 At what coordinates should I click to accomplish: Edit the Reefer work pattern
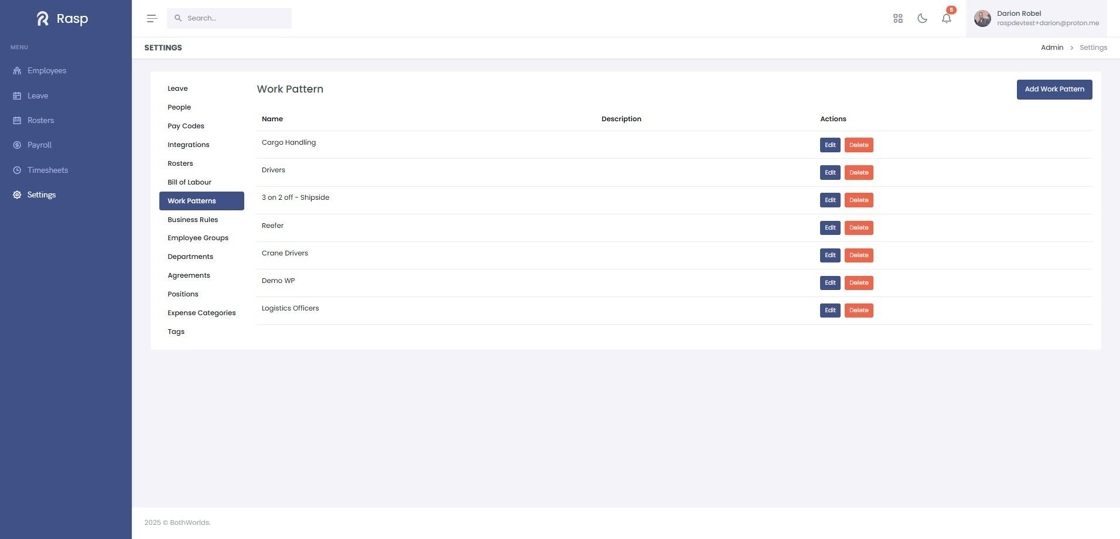[x=830, y=228]
